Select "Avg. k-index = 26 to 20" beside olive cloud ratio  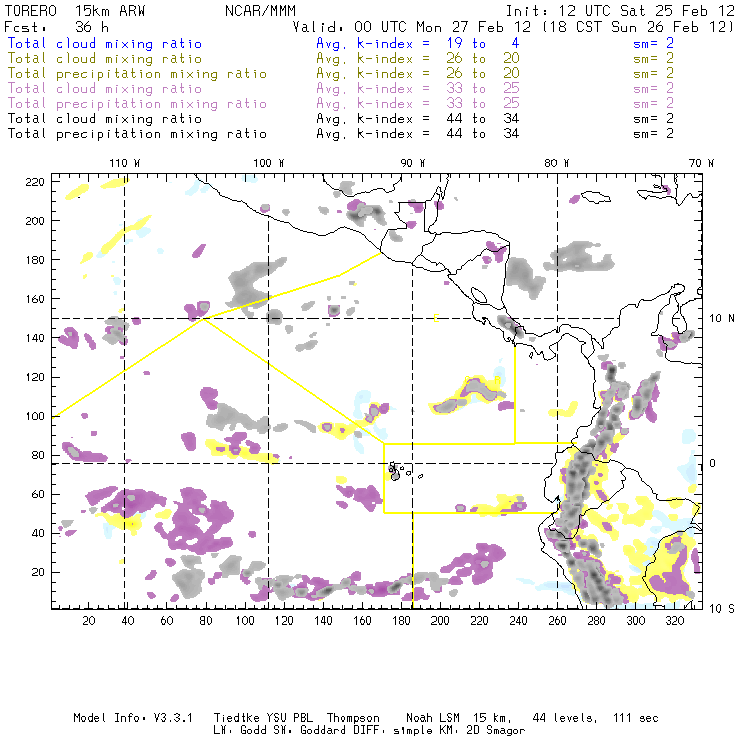tap(418, 59)
